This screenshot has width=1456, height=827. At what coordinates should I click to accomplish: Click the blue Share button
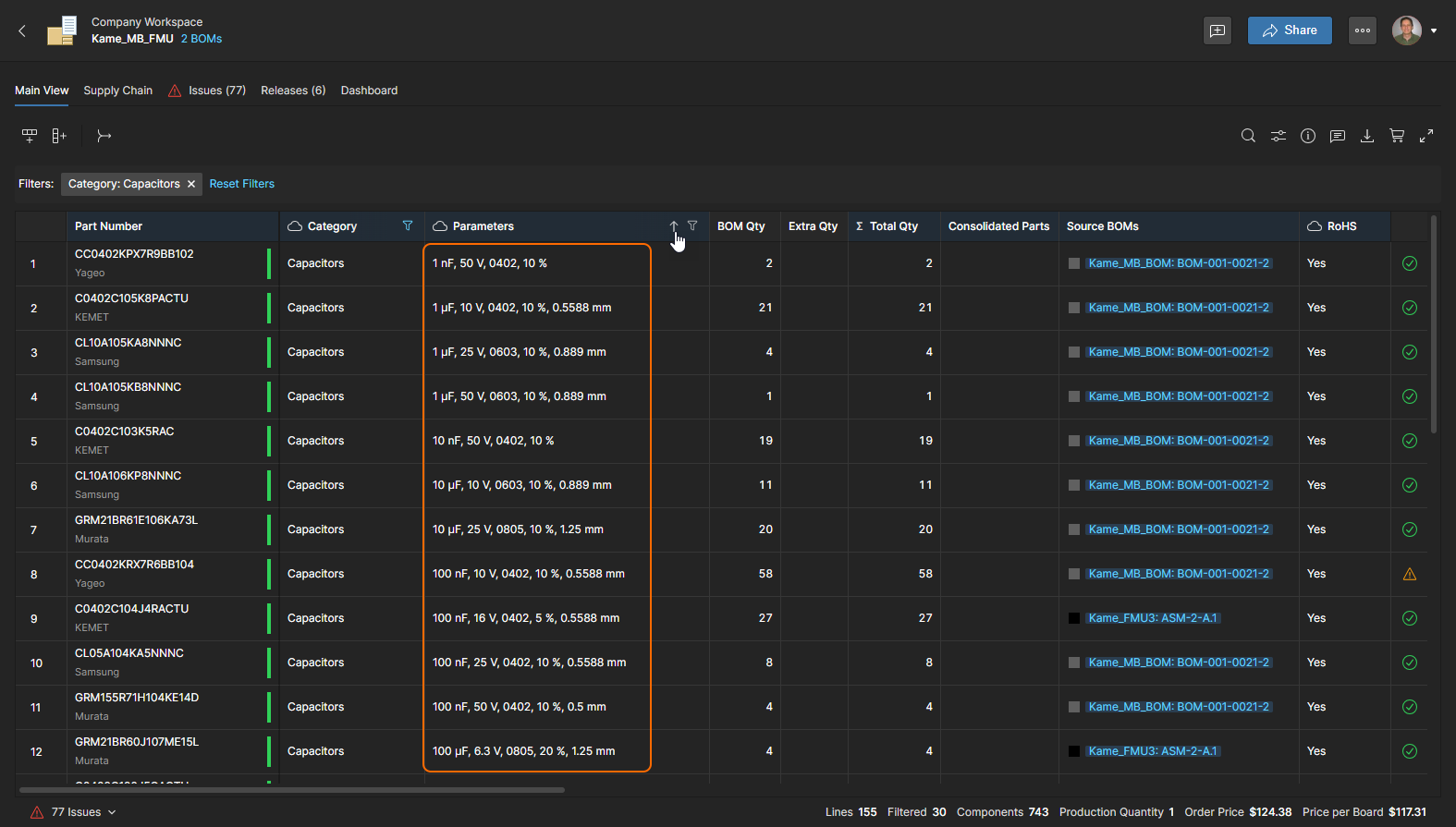pos(1290,30)
